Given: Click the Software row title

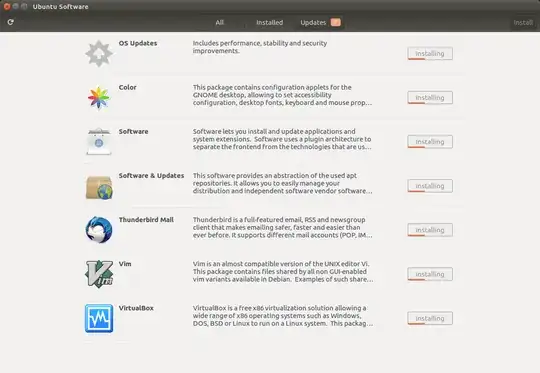Looking at the screenshot, I should pyautogui.click(x=133, y=131).
